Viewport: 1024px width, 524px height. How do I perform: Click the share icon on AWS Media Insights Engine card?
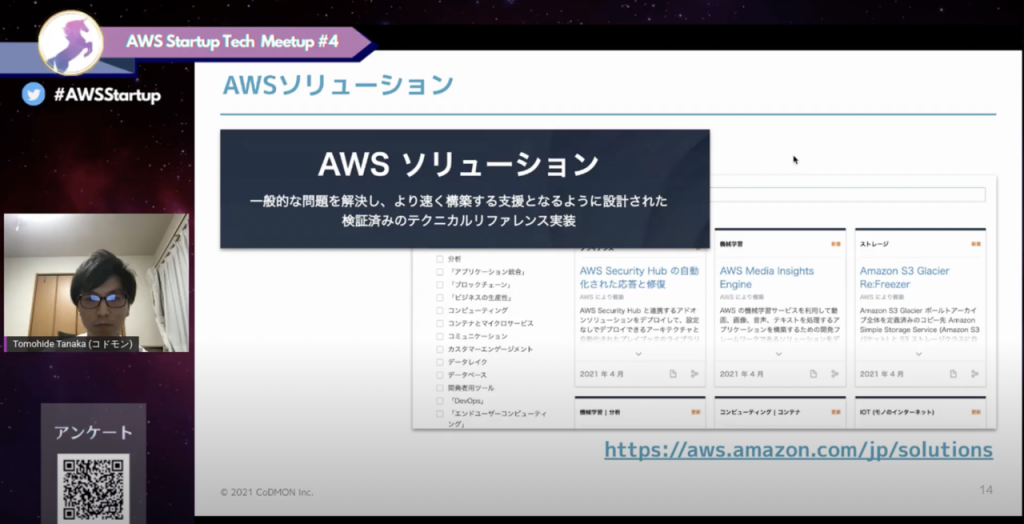[x=835, y=374]
